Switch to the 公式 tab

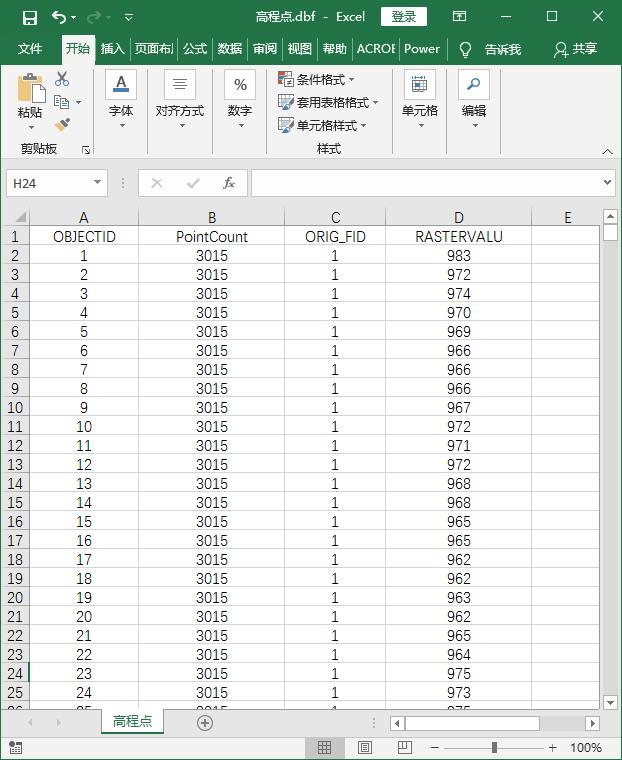point(195,48)
